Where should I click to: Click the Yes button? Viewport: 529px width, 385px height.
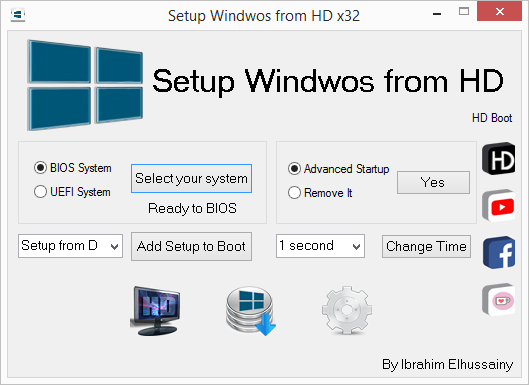pos(433,183)
